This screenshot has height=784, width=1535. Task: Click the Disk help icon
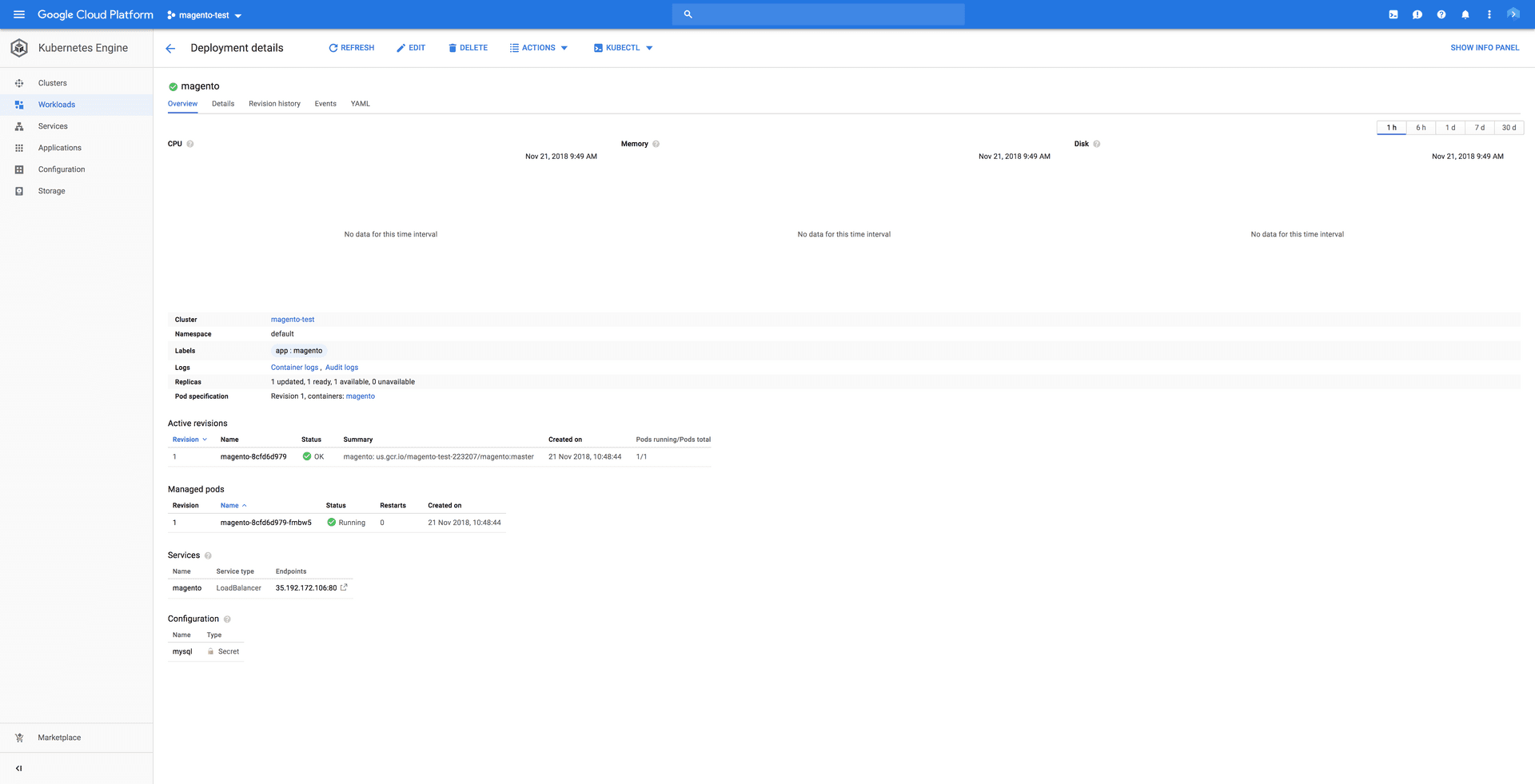(x=1097, y=144)
